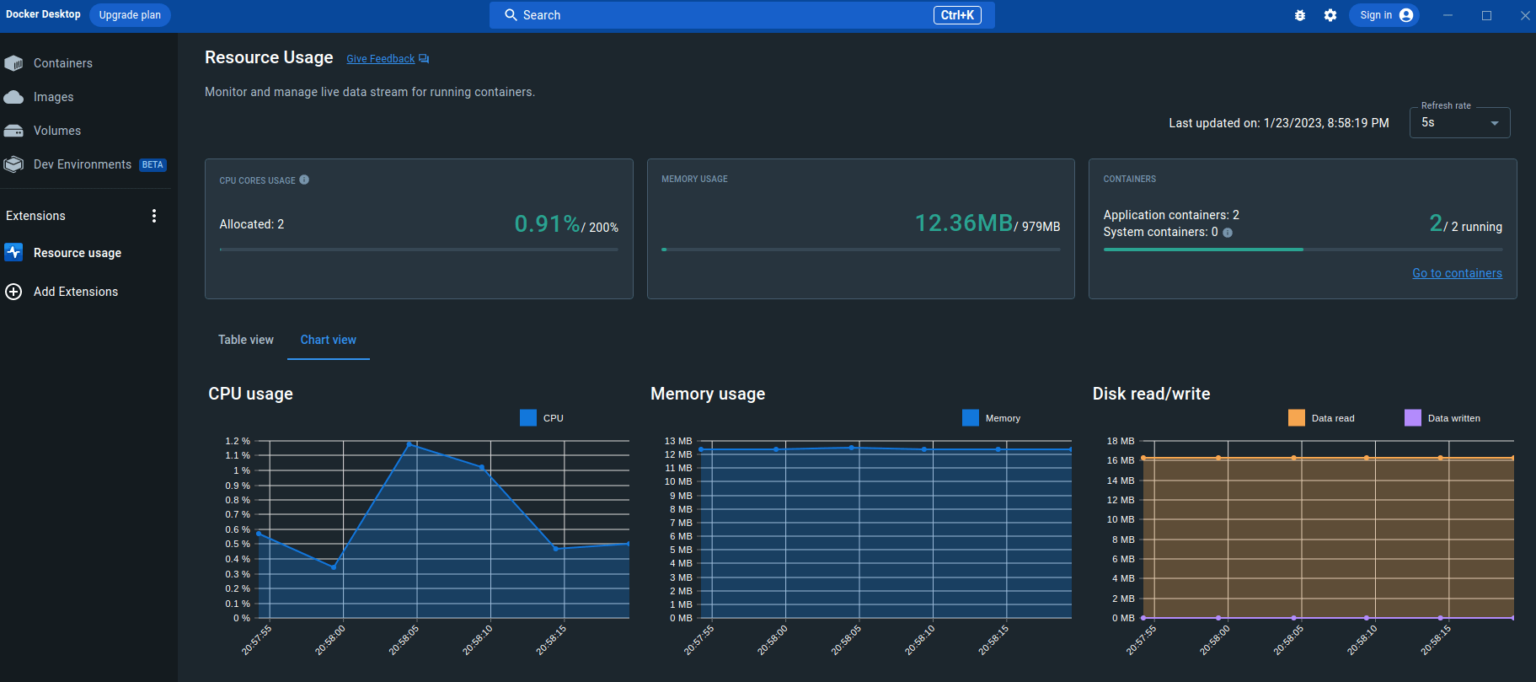Open Dev Environments sidebar icon

(14, 165)
